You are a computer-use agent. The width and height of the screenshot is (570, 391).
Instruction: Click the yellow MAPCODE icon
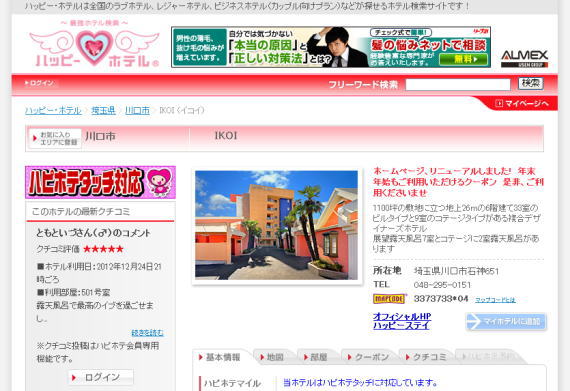coord(389,299)
